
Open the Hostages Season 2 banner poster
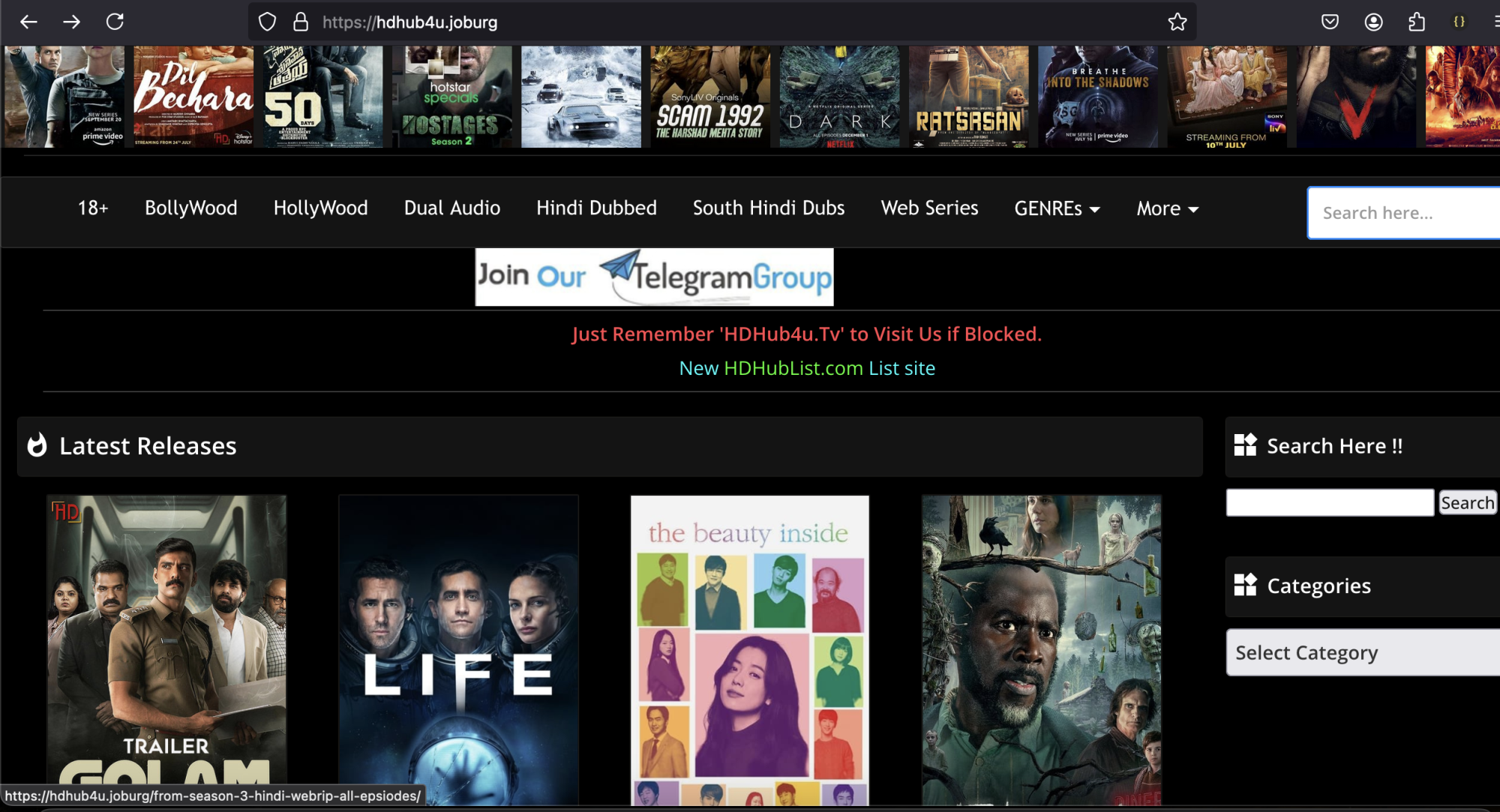click(452, 97)
